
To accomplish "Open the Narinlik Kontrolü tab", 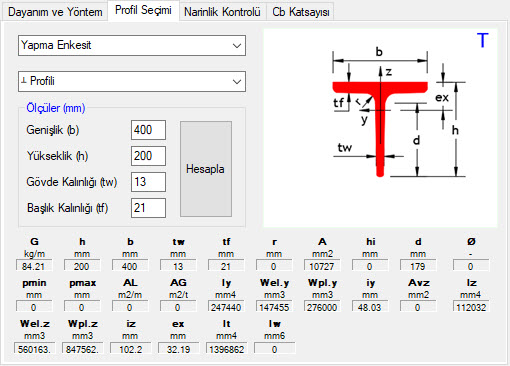I will click(x=222, y=12).
